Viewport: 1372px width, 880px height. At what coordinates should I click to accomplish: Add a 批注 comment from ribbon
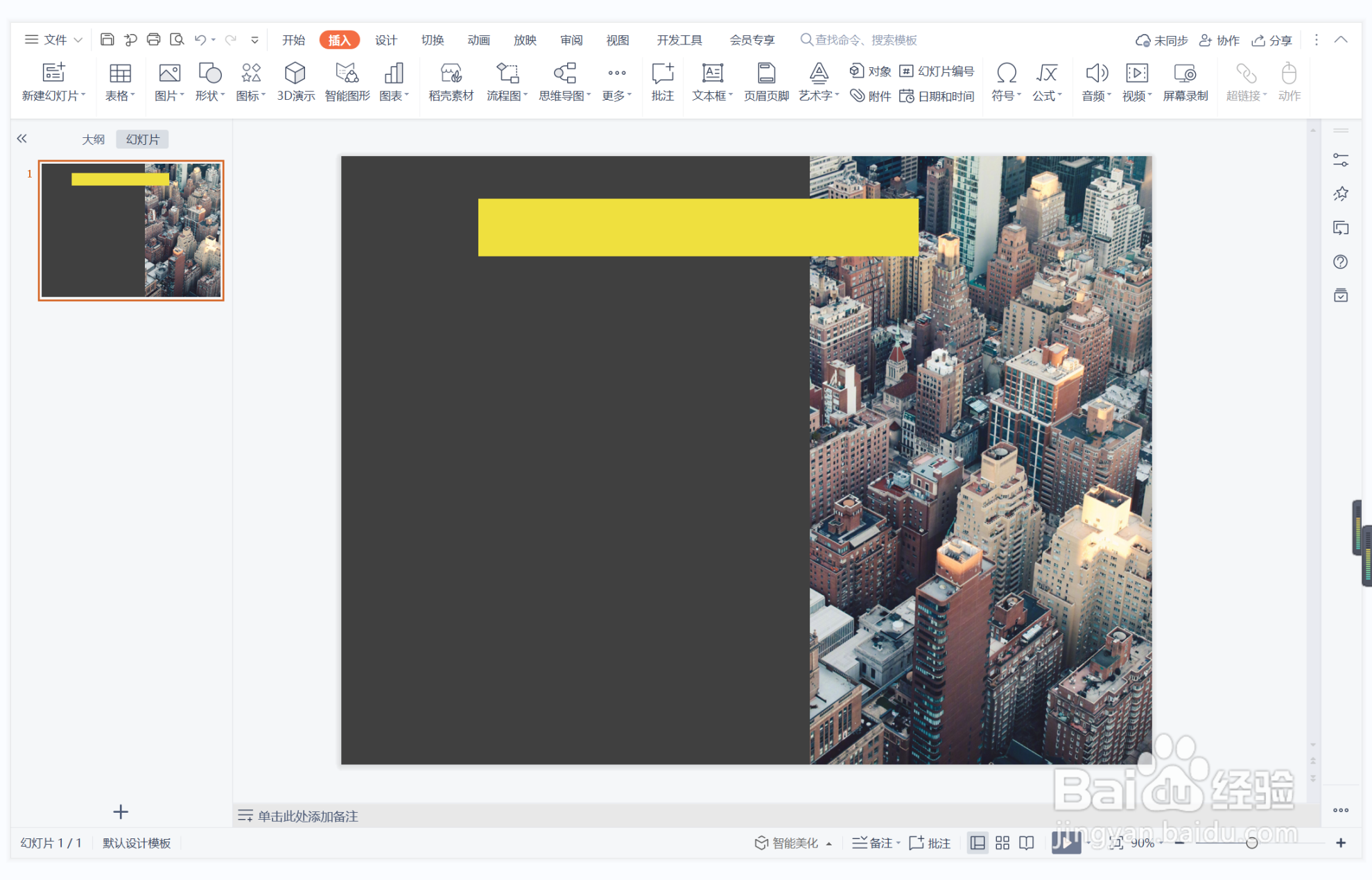click(662, 81)
